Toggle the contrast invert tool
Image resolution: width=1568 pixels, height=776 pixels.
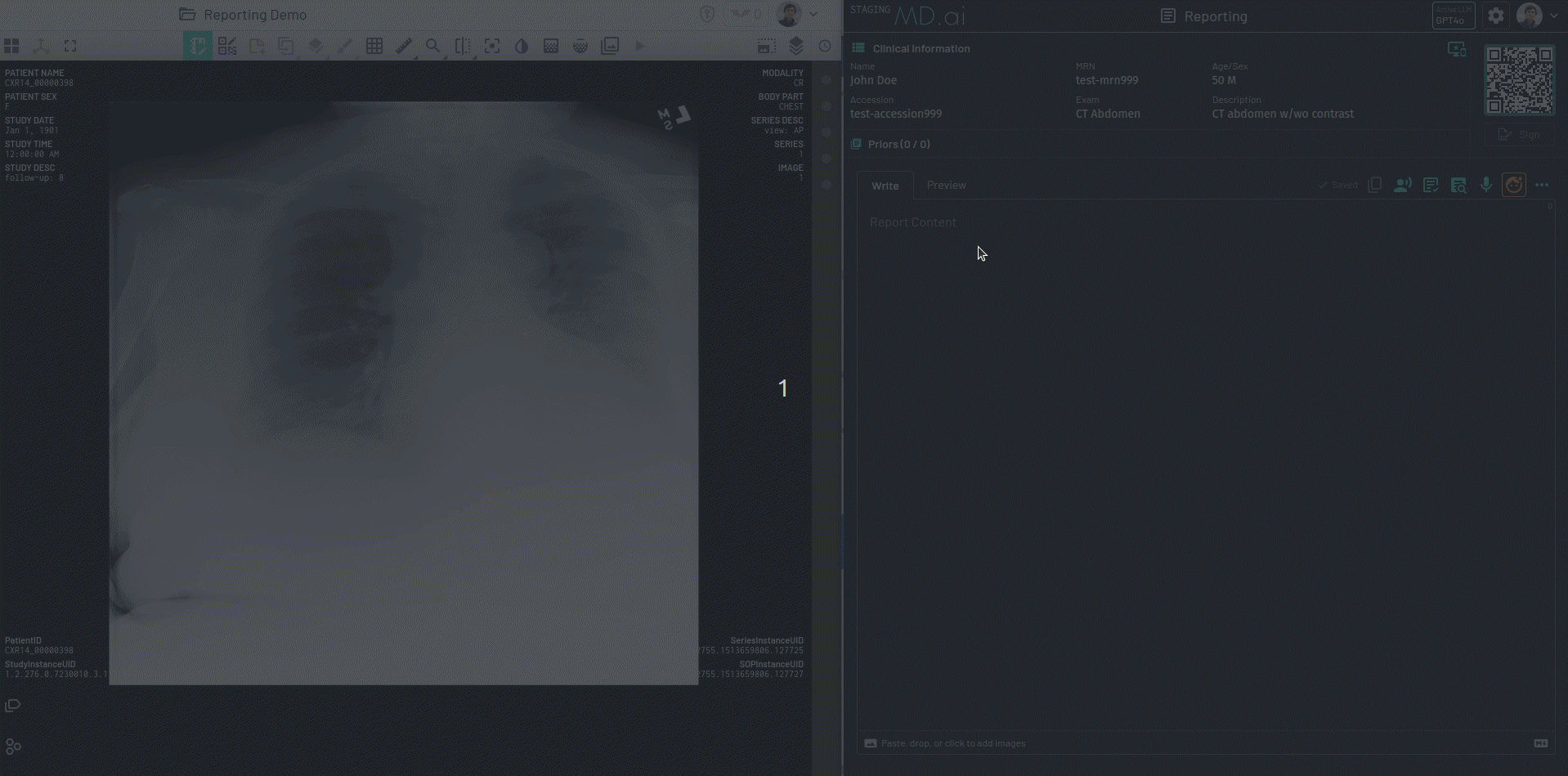(521, 47)
